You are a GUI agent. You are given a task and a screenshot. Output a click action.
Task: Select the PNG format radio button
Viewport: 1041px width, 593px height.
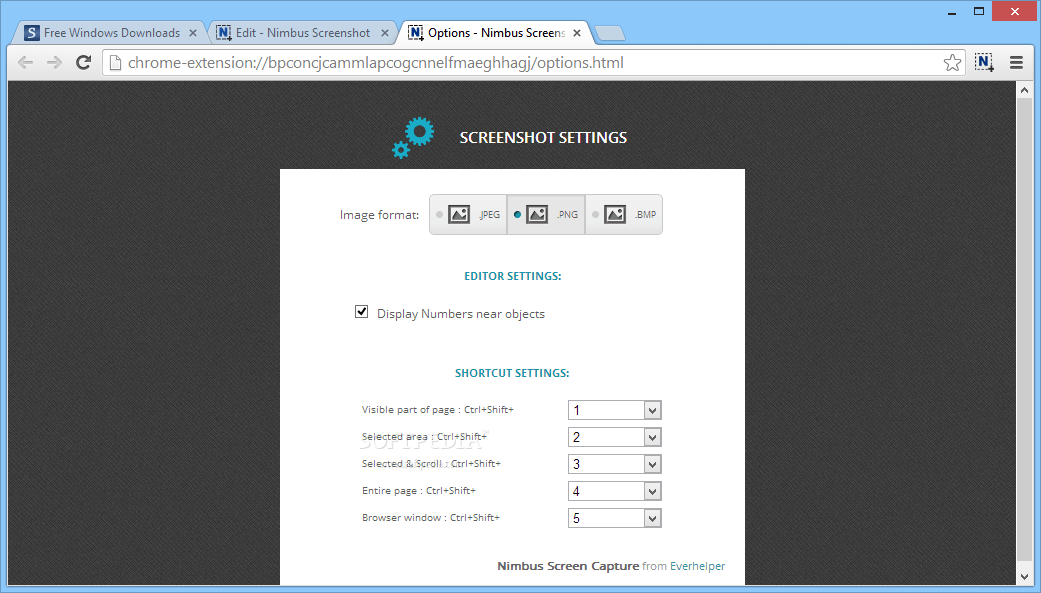pos(517,214)
